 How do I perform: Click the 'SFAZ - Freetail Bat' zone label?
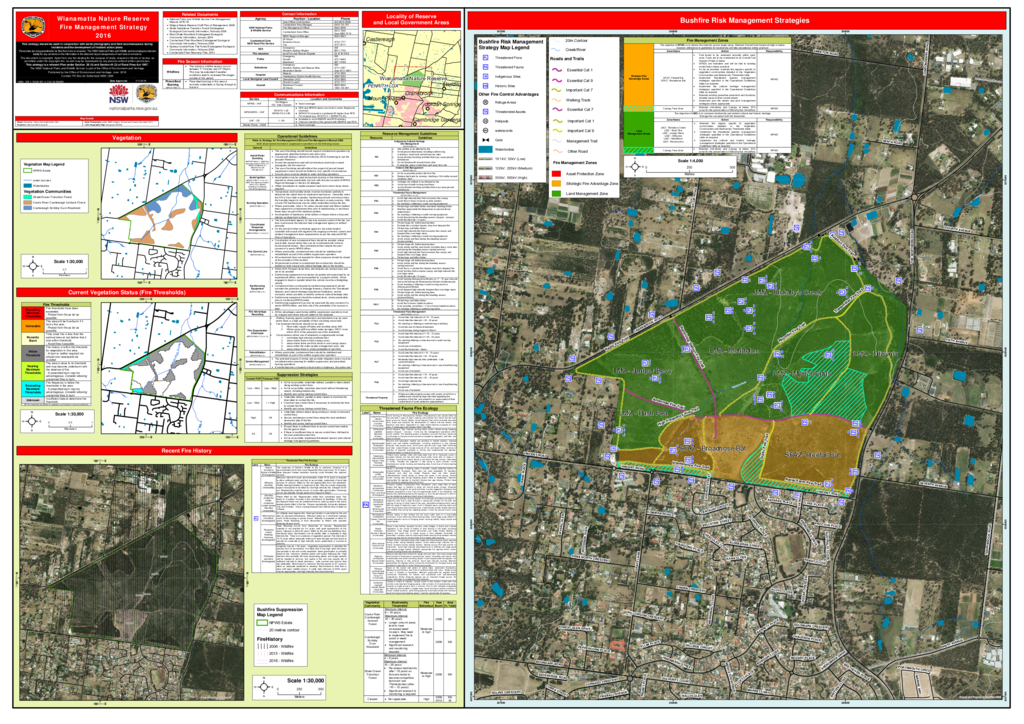coord(813,454)
